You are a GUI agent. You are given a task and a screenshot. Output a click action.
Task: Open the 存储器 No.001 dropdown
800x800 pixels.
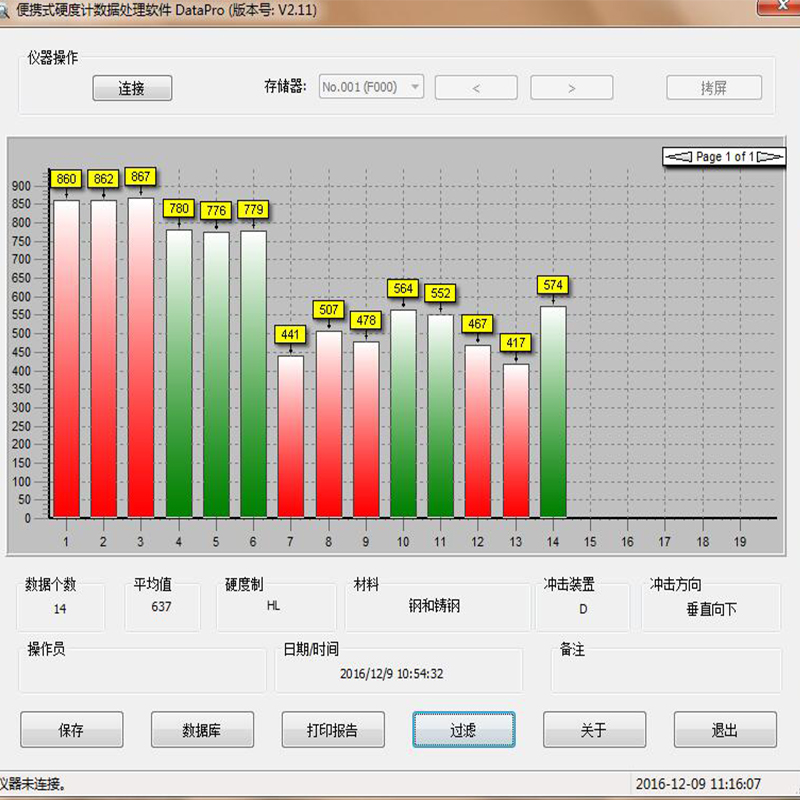tap(371, 87)
